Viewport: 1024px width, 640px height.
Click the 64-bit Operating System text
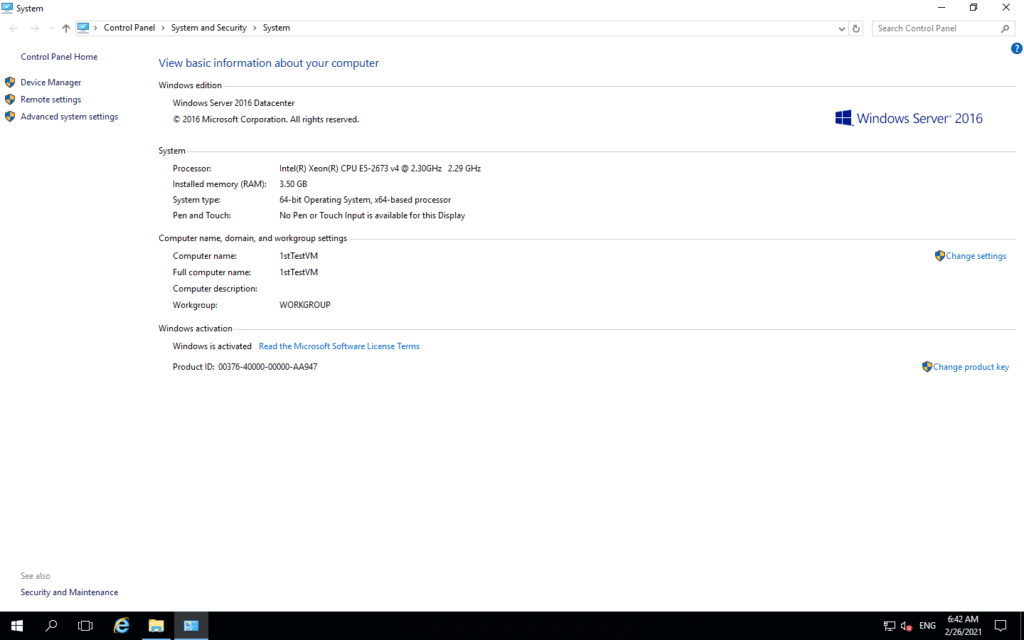tap(365, 200)
